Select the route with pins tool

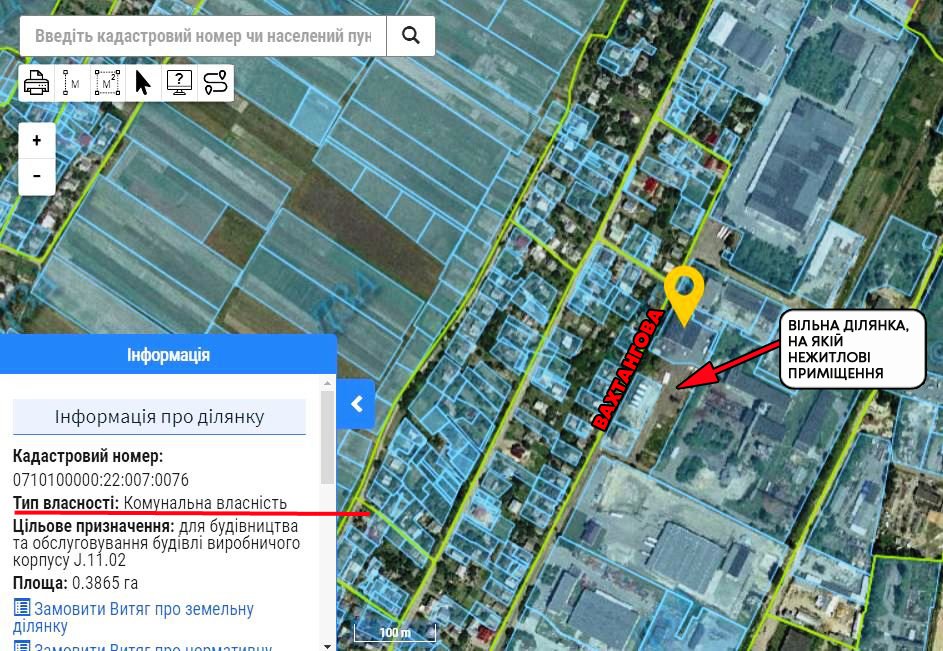coord(215,83)
